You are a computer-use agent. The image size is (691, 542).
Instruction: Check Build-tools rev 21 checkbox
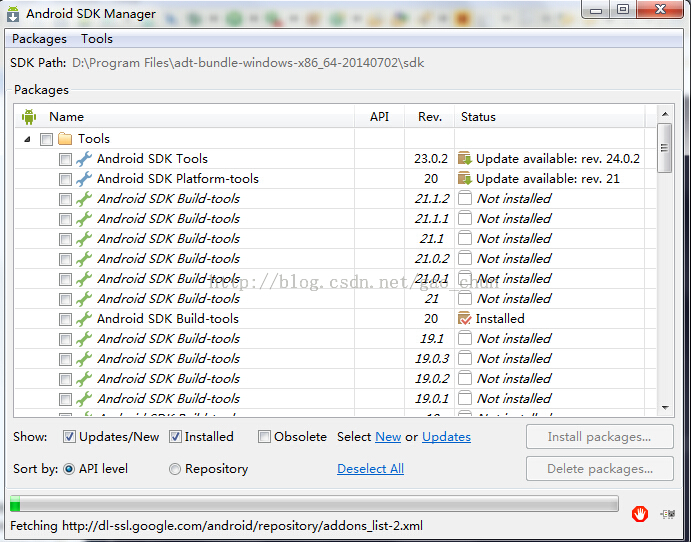[65, 299]
